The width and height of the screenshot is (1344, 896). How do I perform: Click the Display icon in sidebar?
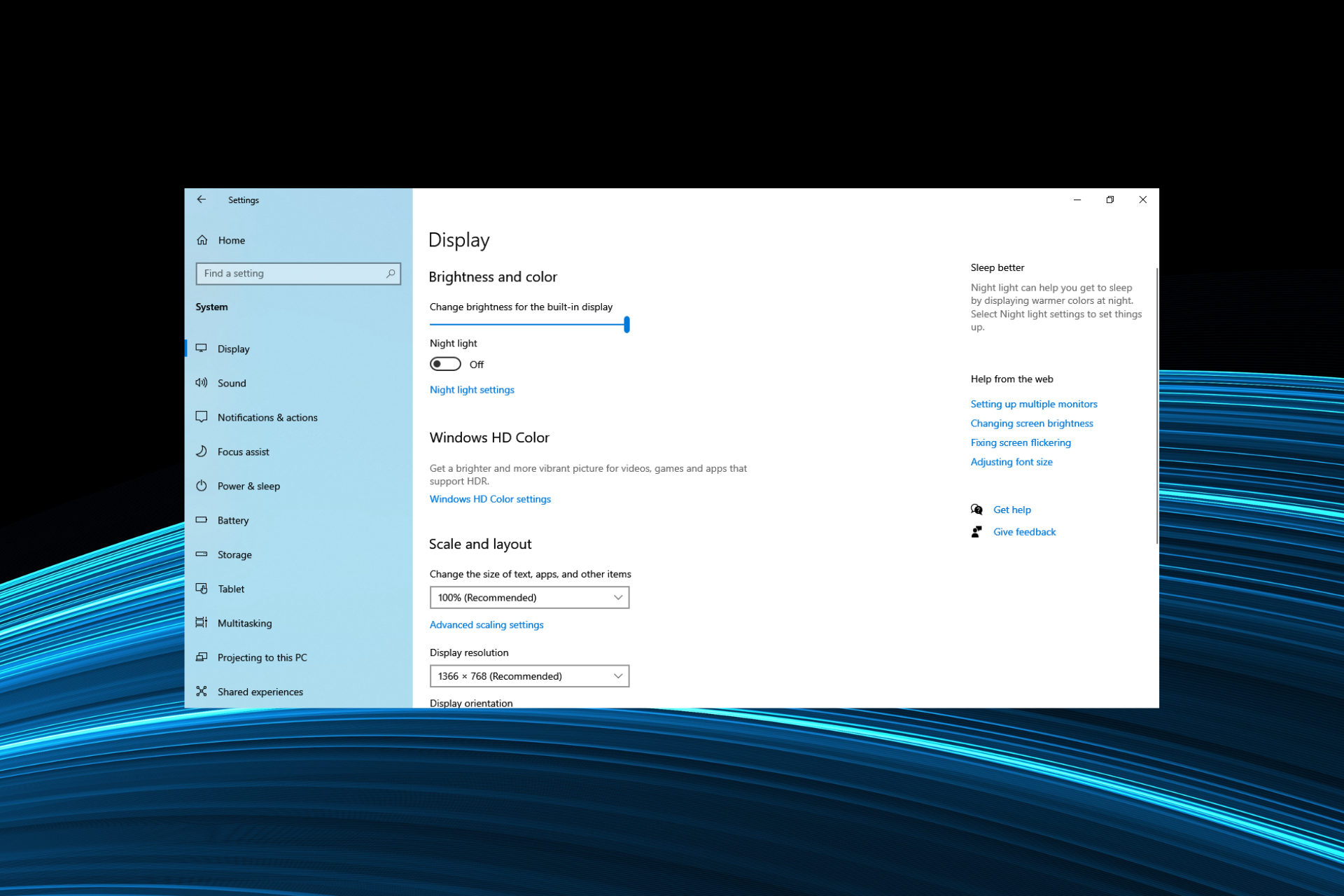[203, 348]
